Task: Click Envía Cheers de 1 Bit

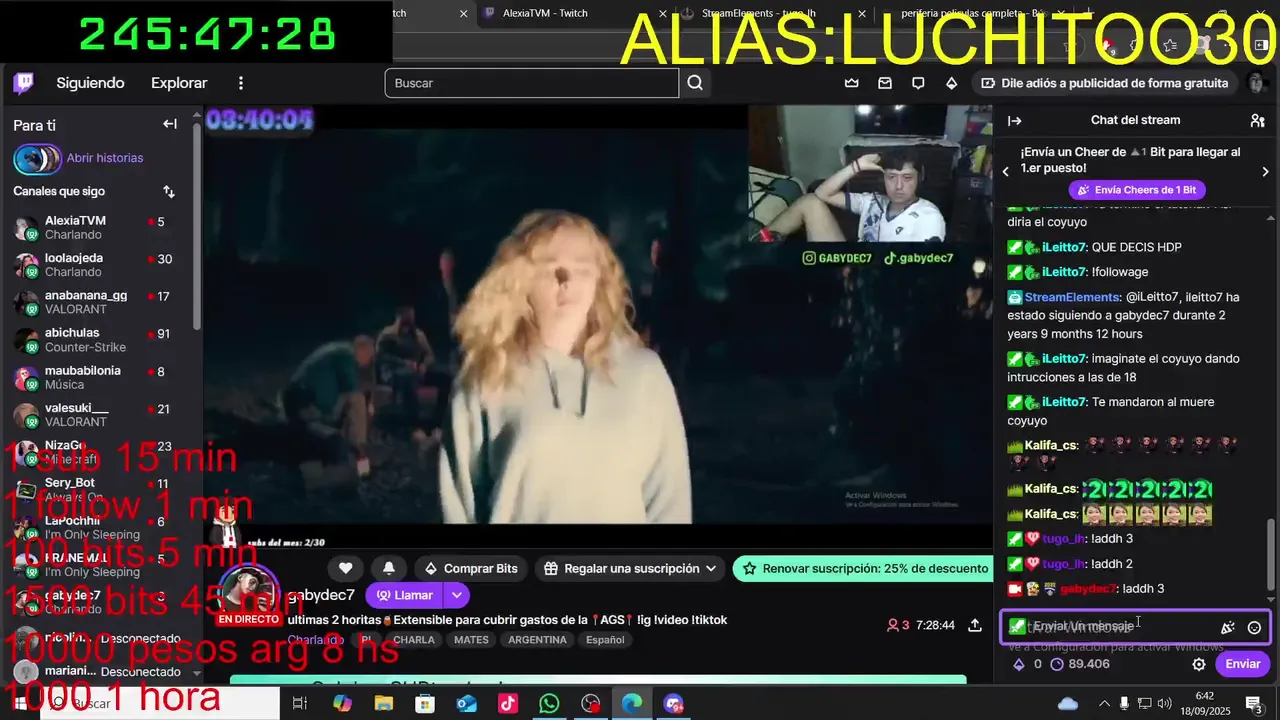Action: [x=1136, y=190]
